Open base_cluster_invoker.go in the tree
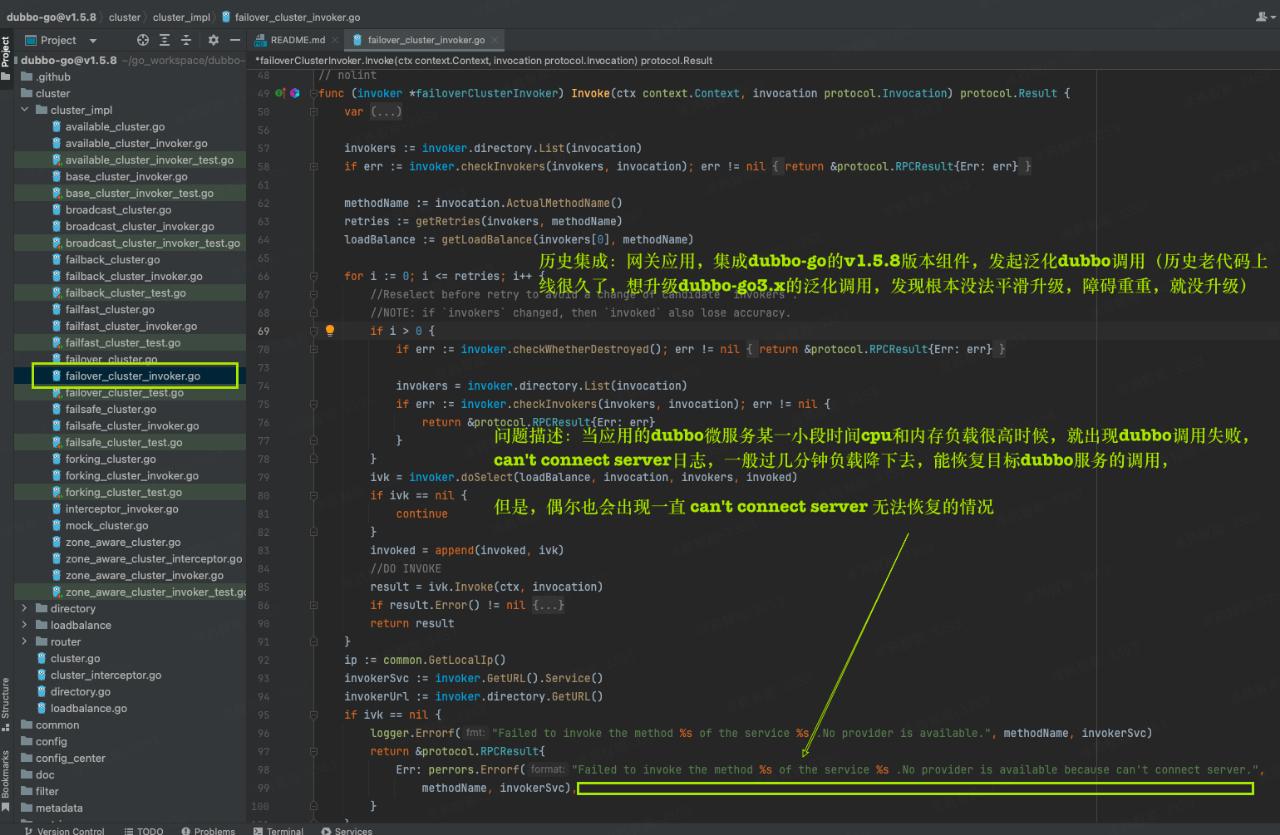The width and height of the screenshot is (1280, 835). click(126, 177)
